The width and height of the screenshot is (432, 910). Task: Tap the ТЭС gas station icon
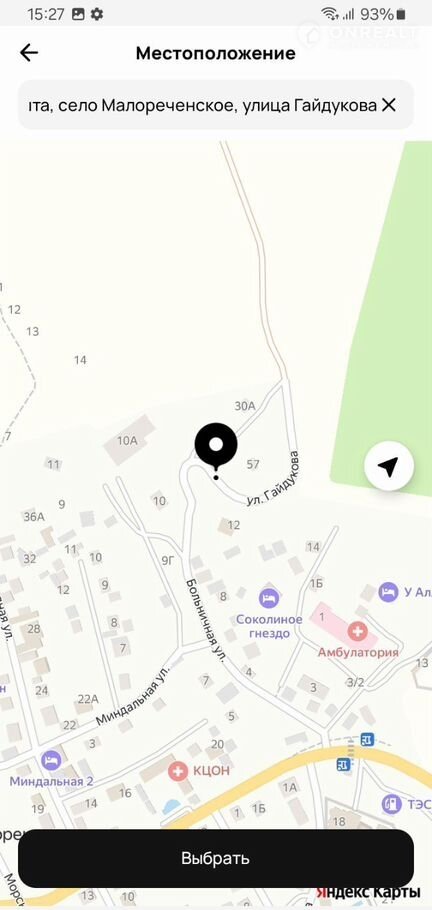[391, 804]
